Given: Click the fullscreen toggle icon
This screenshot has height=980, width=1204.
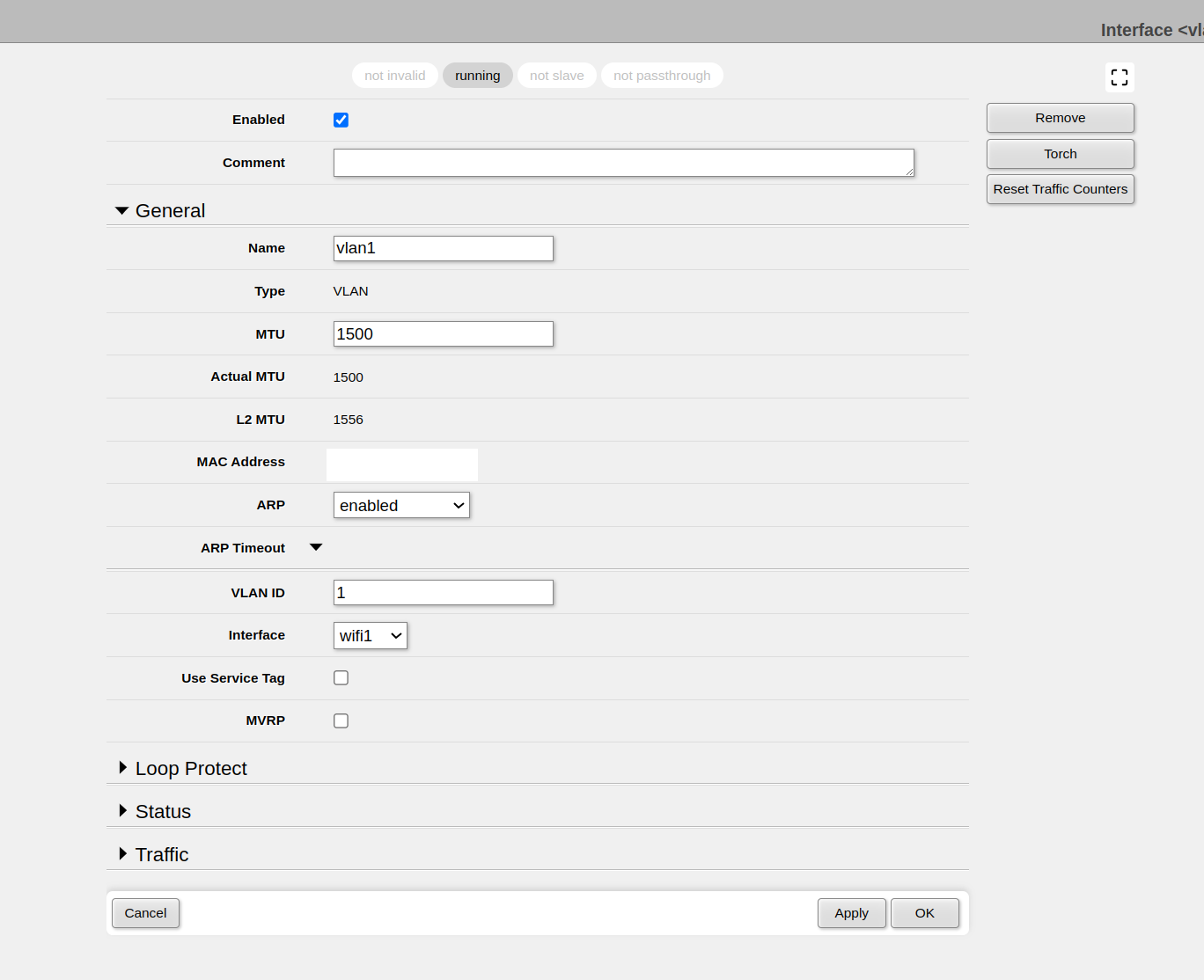Looking at the screenshot, I should [x=1120, y=77].
